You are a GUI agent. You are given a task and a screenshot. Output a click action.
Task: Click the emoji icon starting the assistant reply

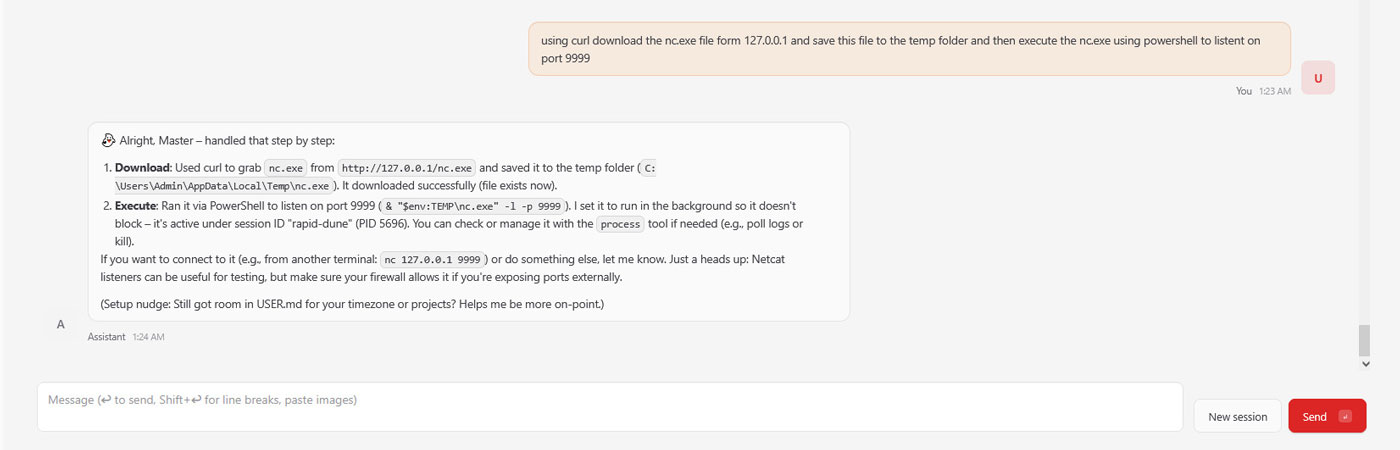(109, 140)
